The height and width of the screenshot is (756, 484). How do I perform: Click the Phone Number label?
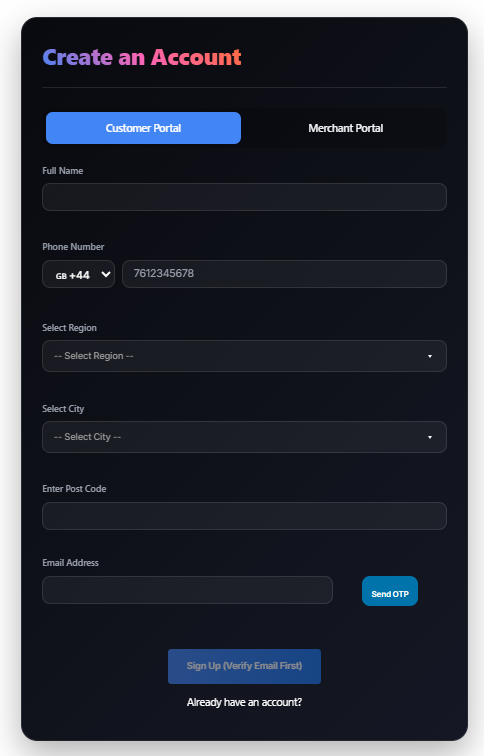(73, 246)
